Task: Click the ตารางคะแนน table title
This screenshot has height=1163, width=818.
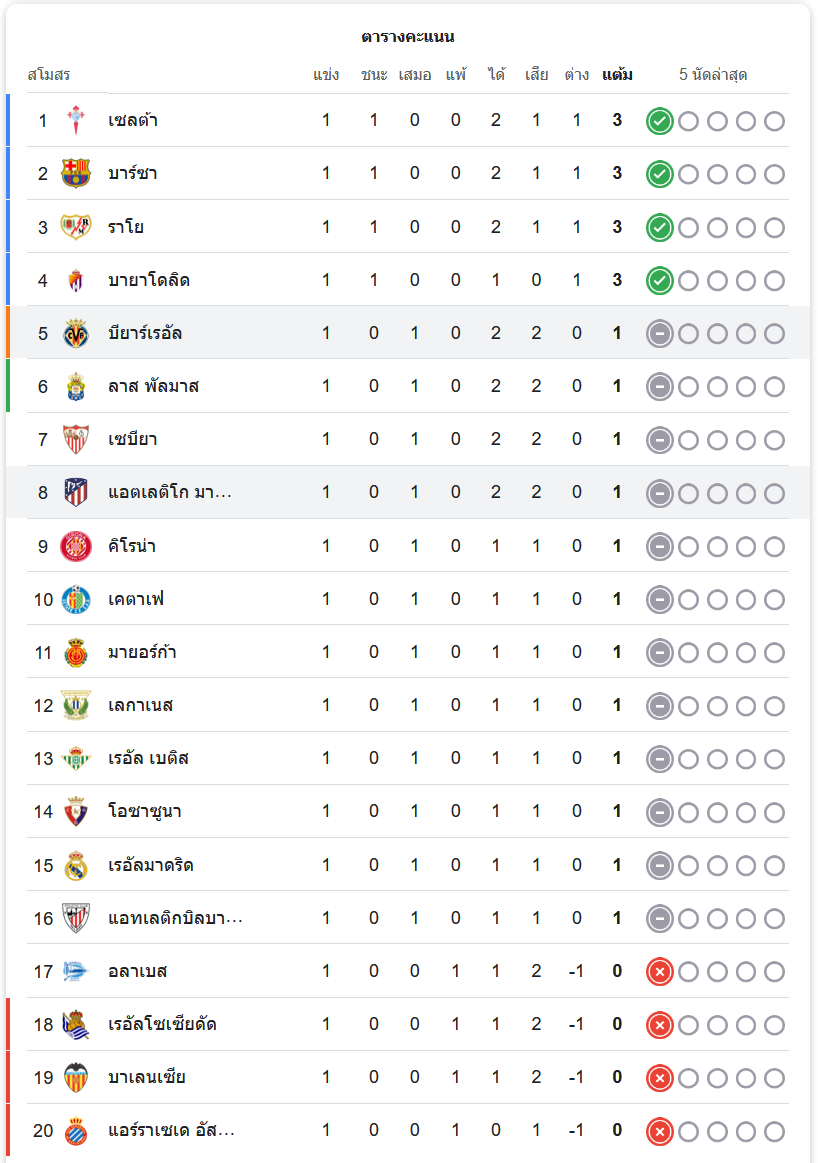Action: [408, 37]
